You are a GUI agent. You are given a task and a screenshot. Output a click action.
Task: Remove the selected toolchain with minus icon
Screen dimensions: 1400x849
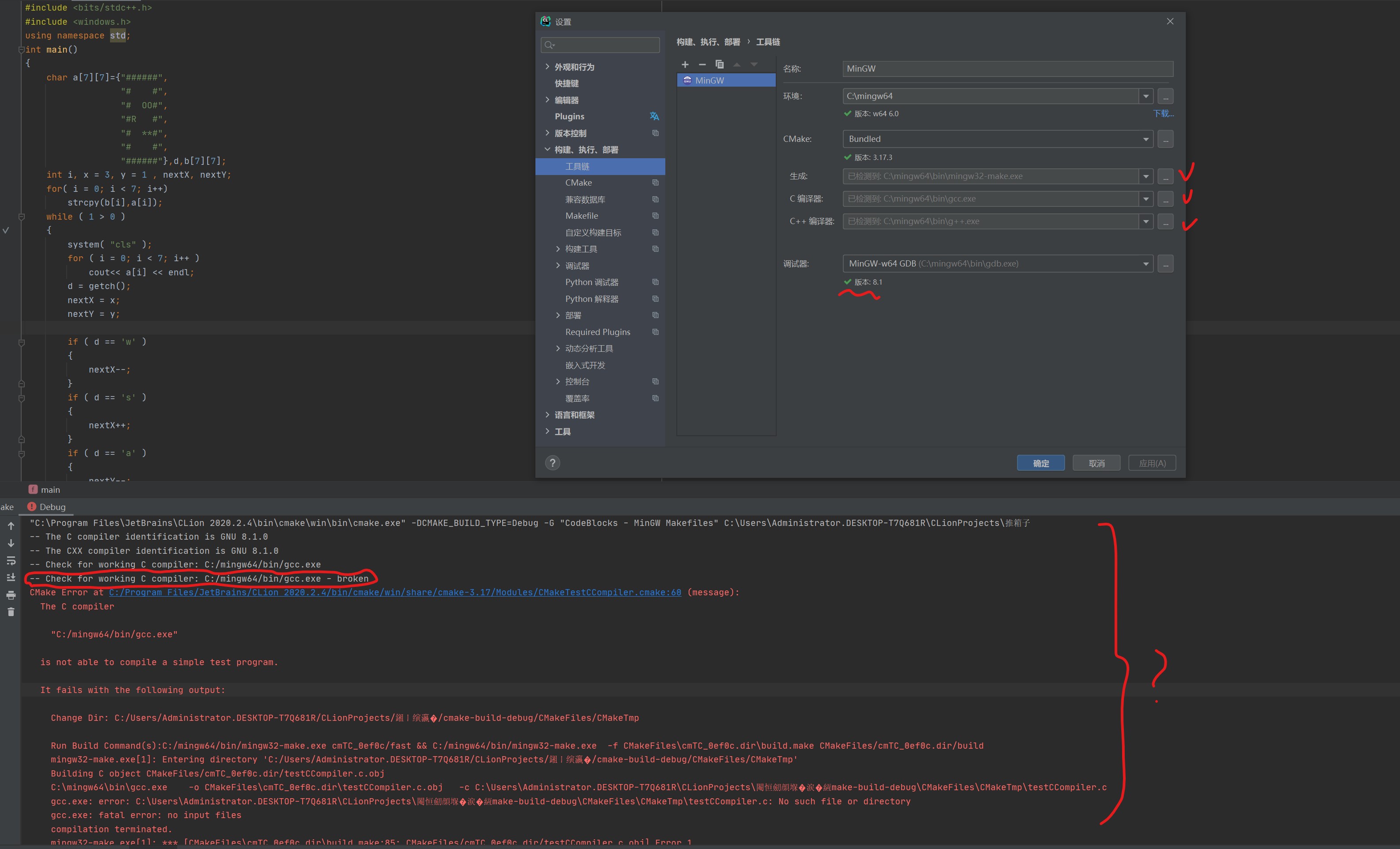coord(702,64)
